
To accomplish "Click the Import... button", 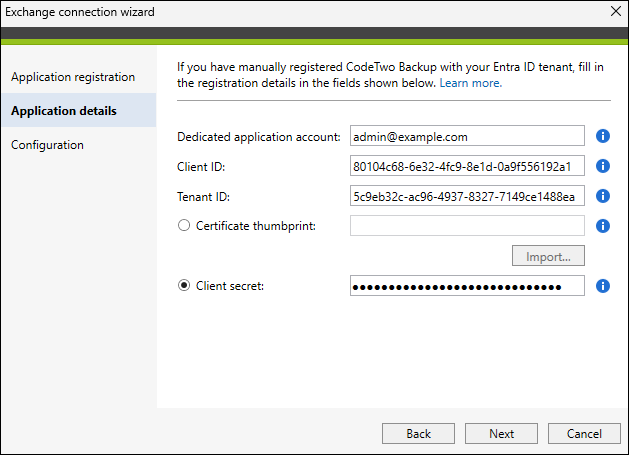I will 548,256.
